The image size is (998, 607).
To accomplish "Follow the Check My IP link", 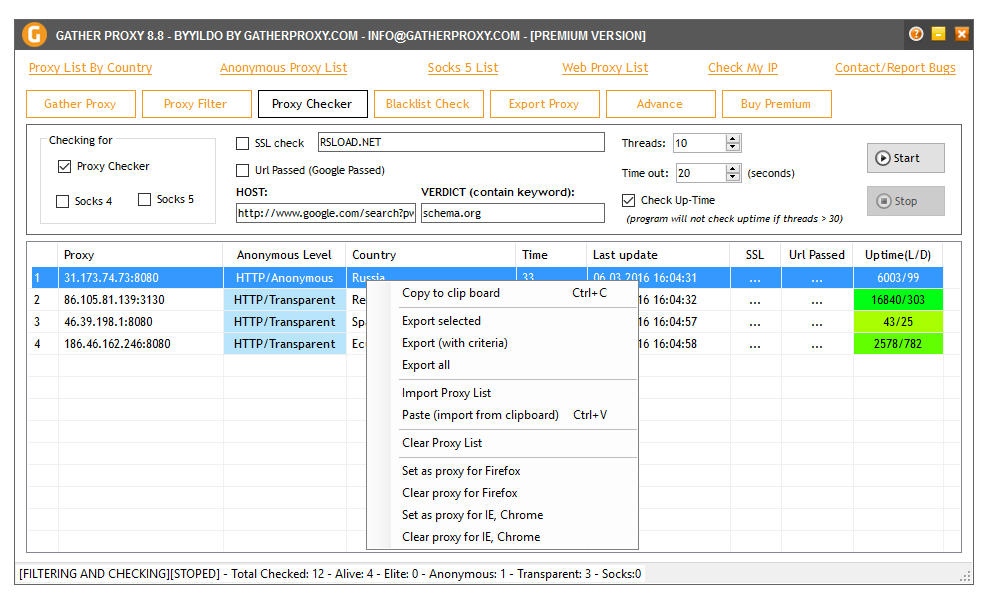I will (743, 67).
